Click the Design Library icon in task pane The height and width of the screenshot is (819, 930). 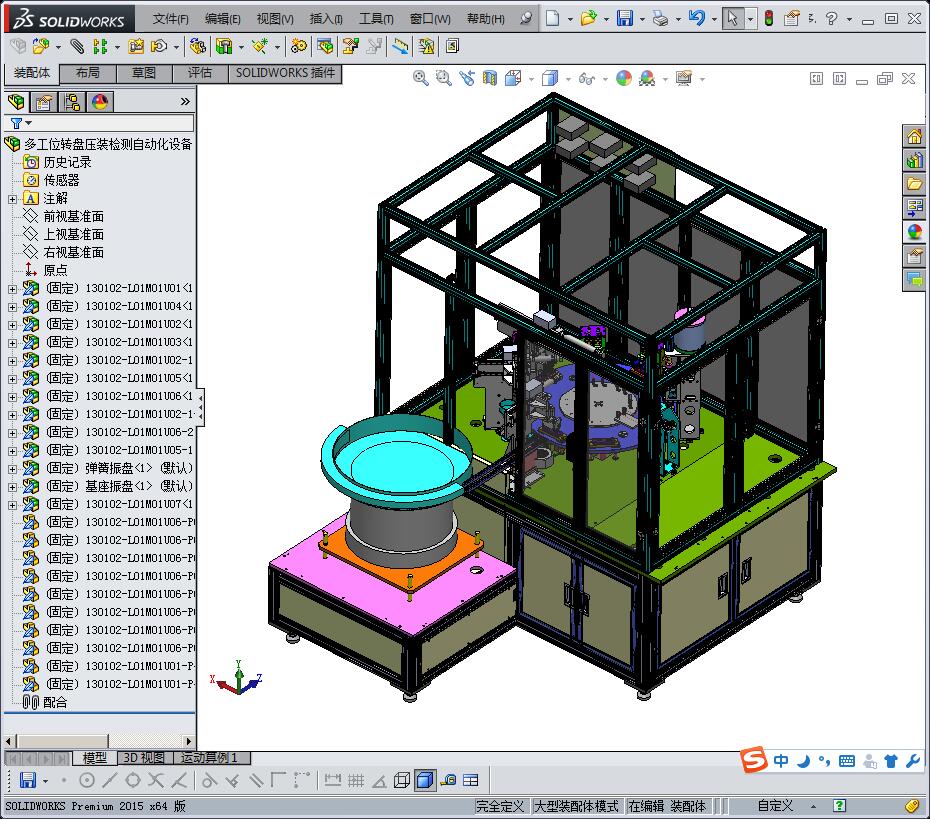click(914, 160)
